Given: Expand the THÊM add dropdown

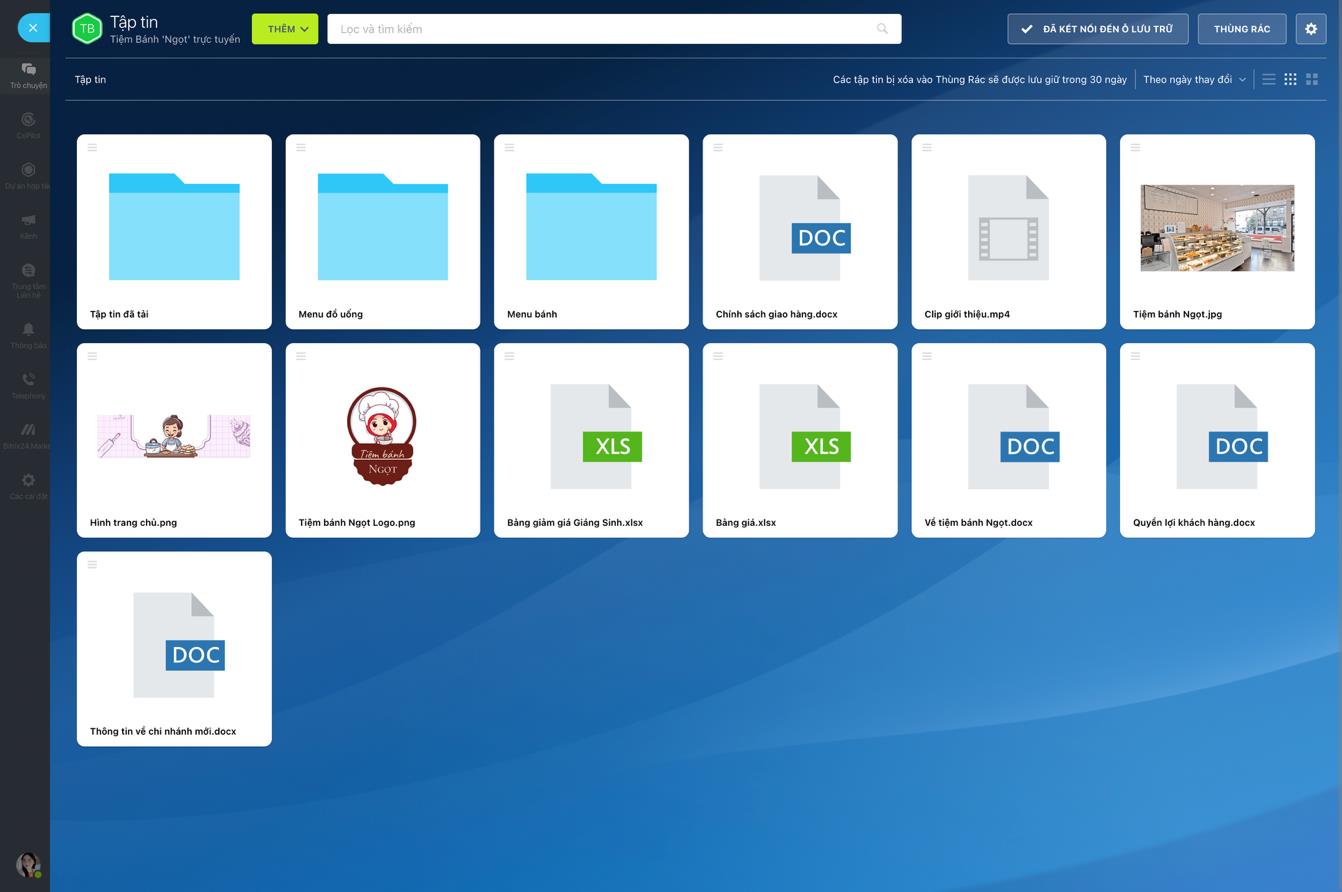Looking at the screenshot, I should point(285,29).
